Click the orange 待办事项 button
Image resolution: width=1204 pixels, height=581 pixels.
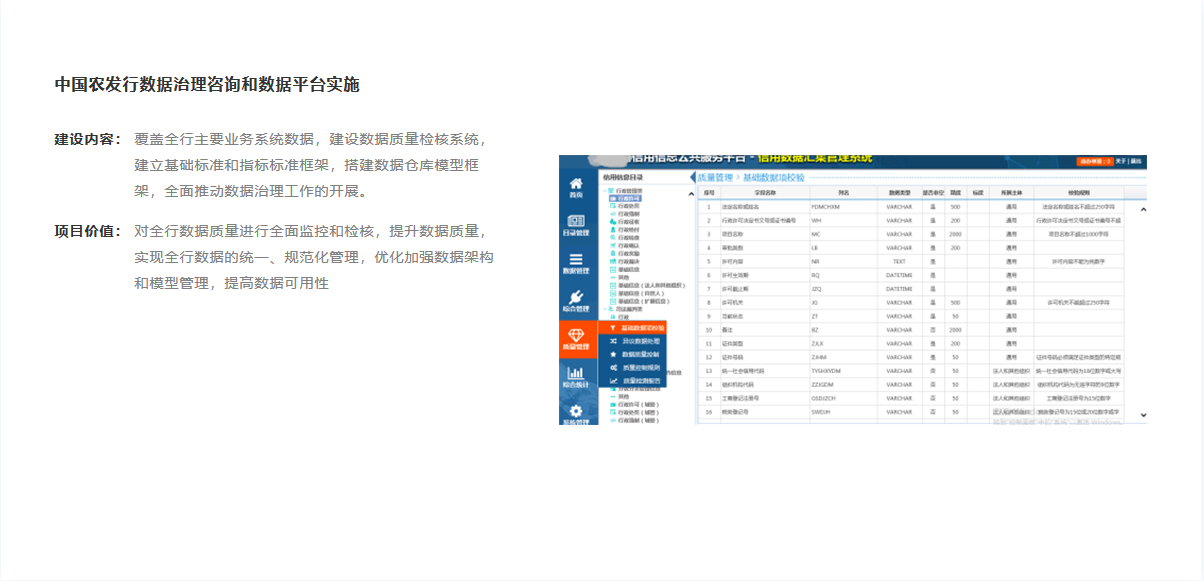pyautogui.click(x=1094, y=160)
